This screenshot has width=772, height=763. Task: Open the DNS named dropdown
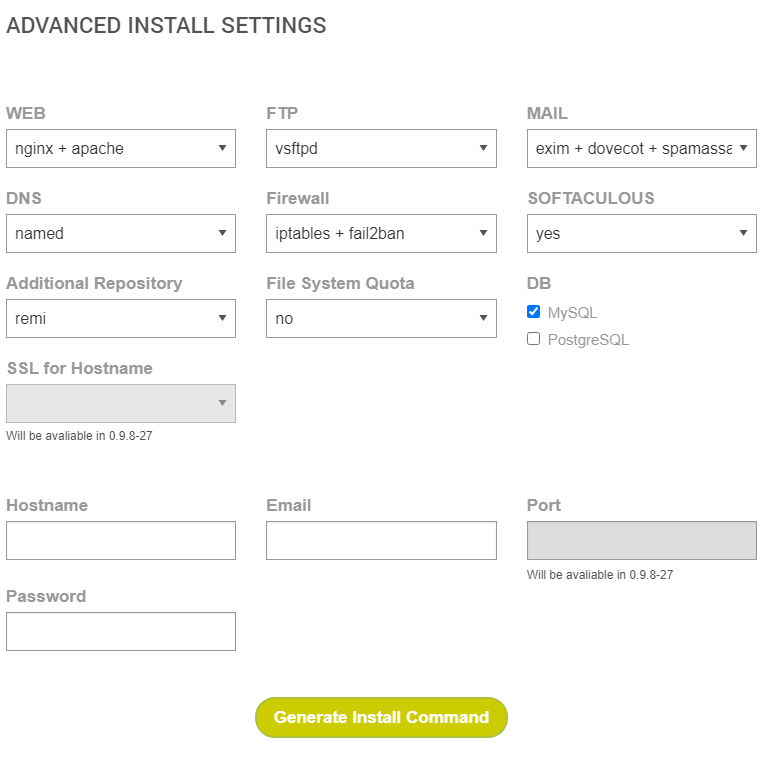[120, 234]
